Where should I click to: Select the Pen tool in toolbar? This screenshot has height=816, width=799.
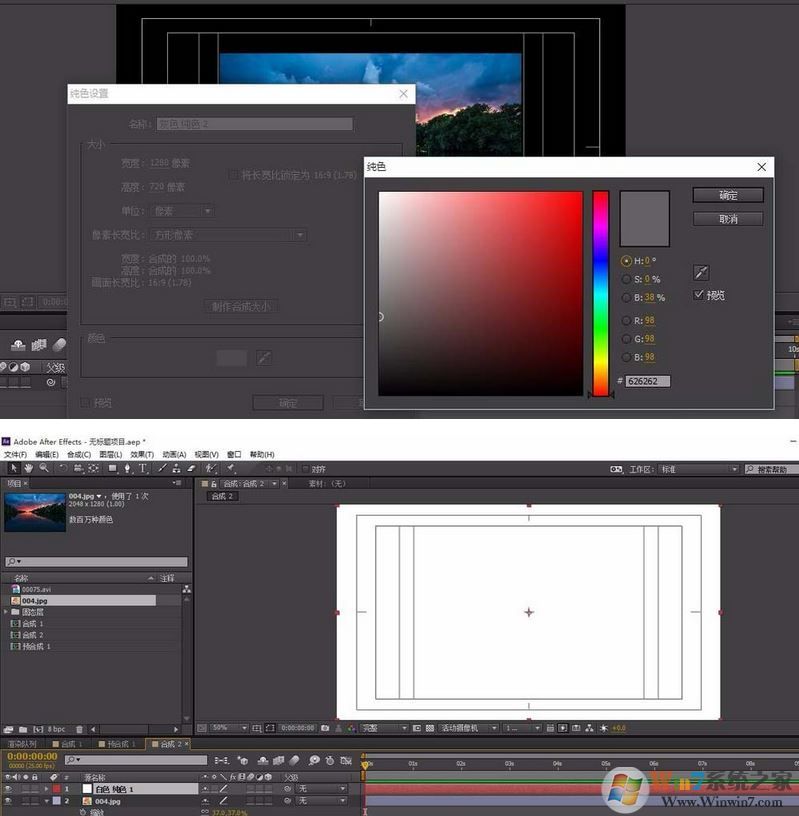[128, 468]
